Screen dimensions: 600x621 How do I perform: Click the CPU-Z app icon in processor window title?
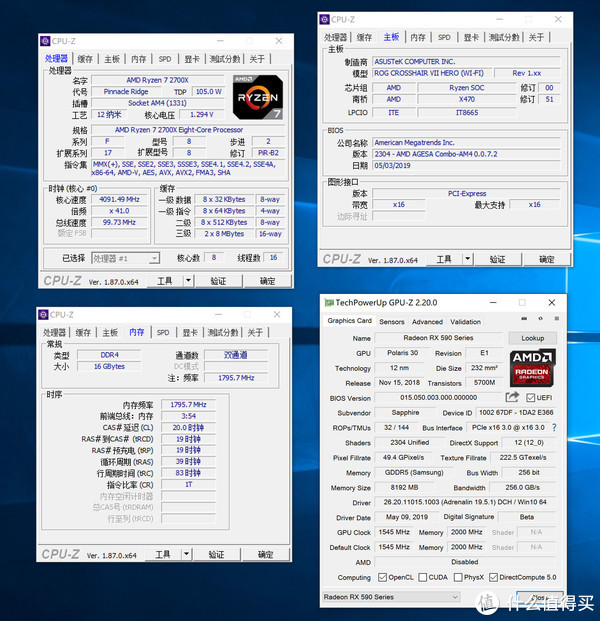(x=45, y=41)
